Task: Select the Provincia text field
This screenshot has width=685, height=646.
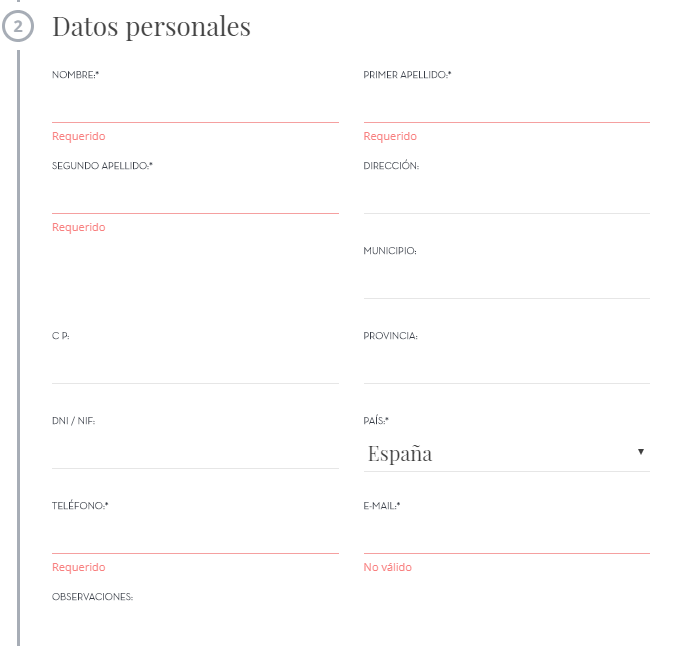Action: 506,368
